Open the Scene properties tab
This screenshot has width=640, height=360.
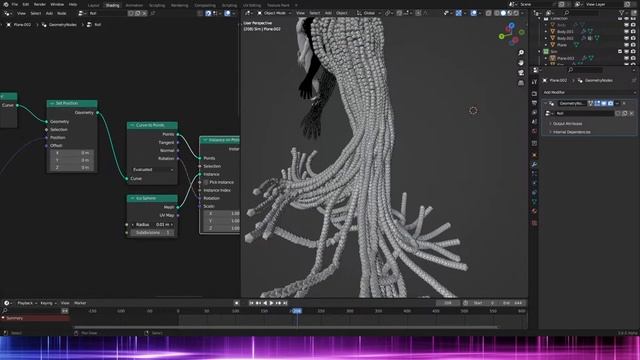tap(534, 122)
